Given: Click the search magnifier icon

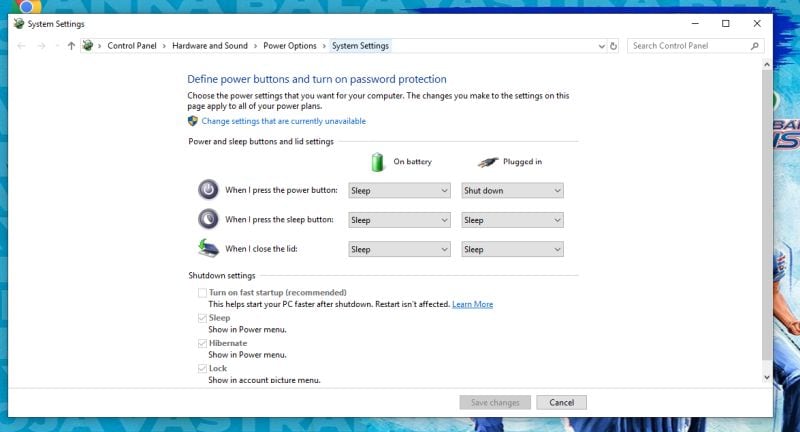Looking at the screenshot, I should (x=754, y=46).
